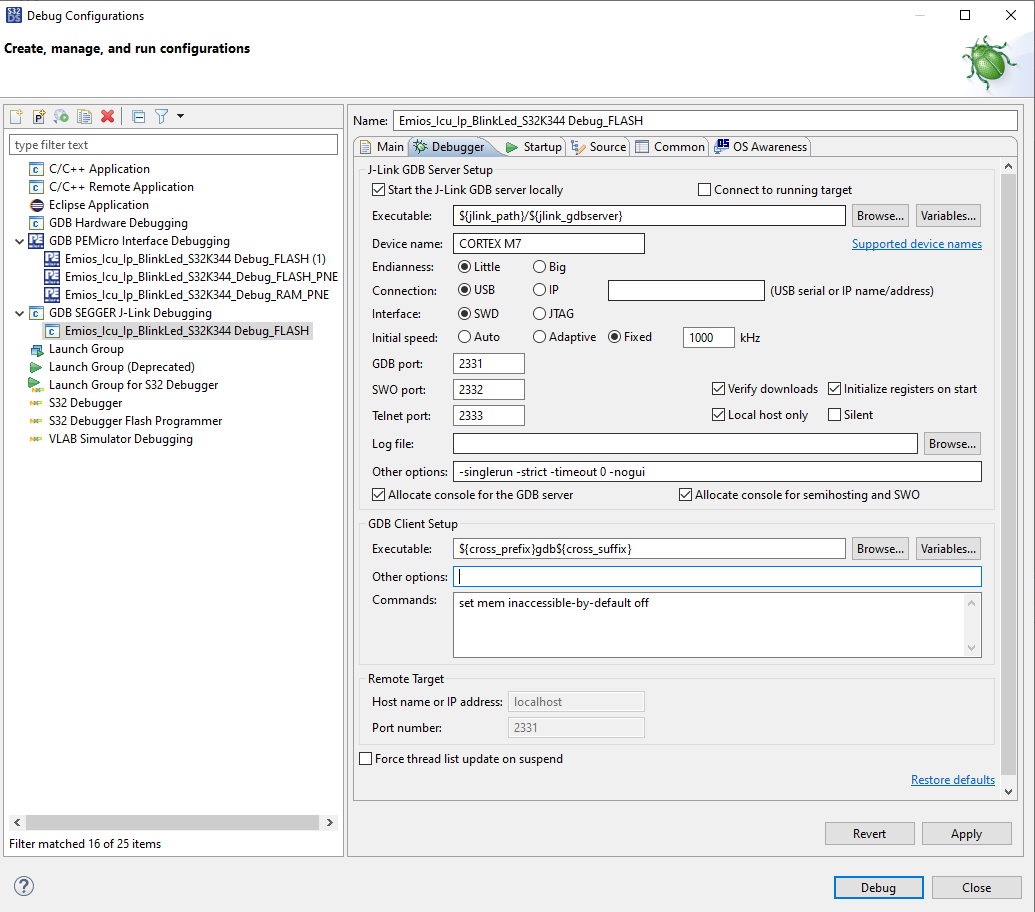Create a new launch configuration prototype
This screenshot has width=1035, height=912.
[x=38, y=116]
